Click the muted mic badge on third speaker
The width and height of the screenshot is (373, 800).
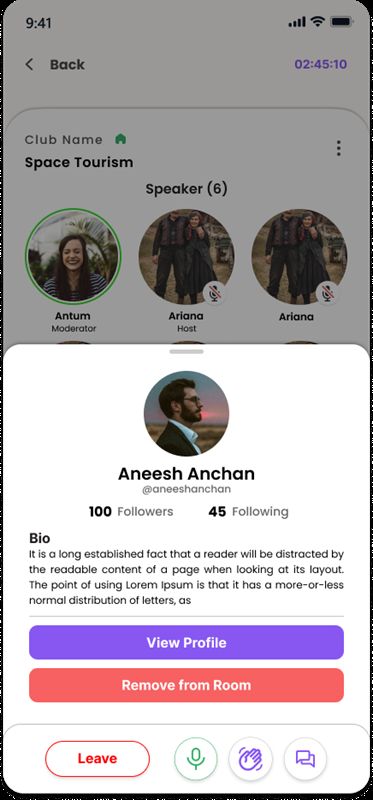click(328, 293)
